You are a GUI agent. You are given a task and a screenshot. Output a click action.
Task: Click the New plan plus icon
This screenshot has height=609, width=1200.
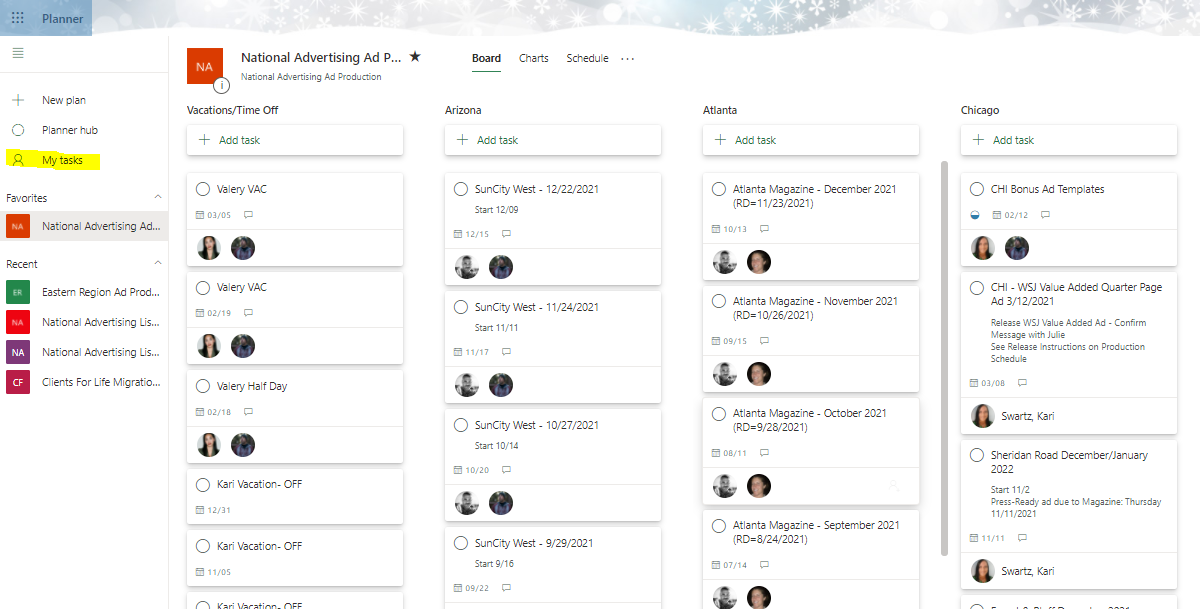coord(20,99)
